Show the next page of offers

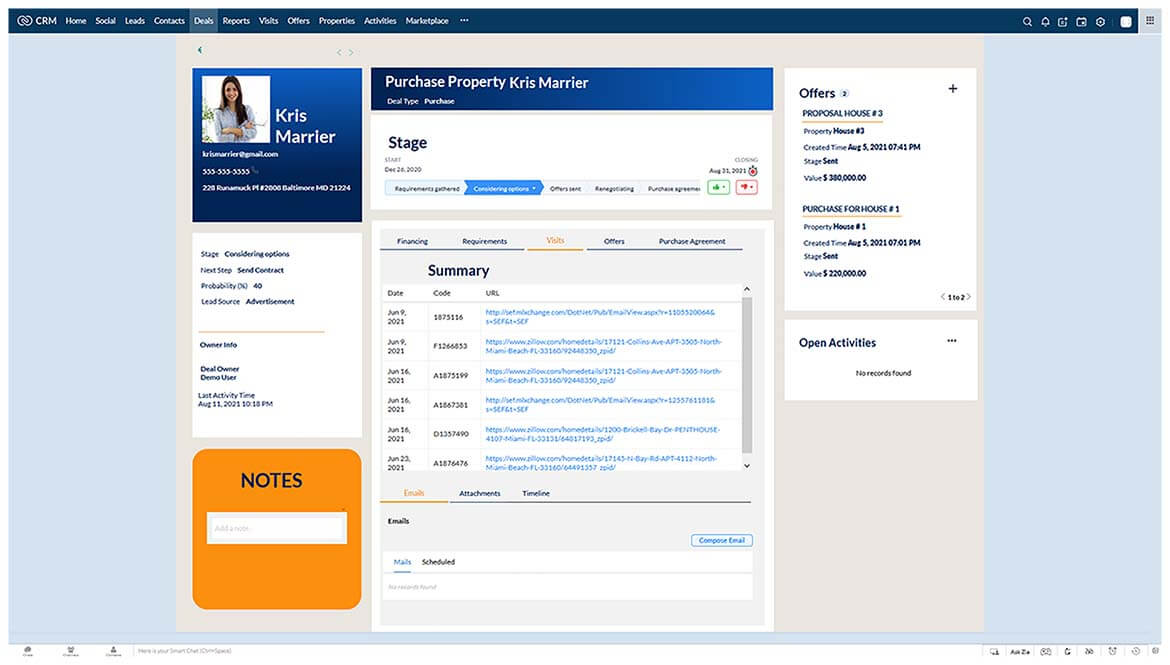click(x=969, y=297)
